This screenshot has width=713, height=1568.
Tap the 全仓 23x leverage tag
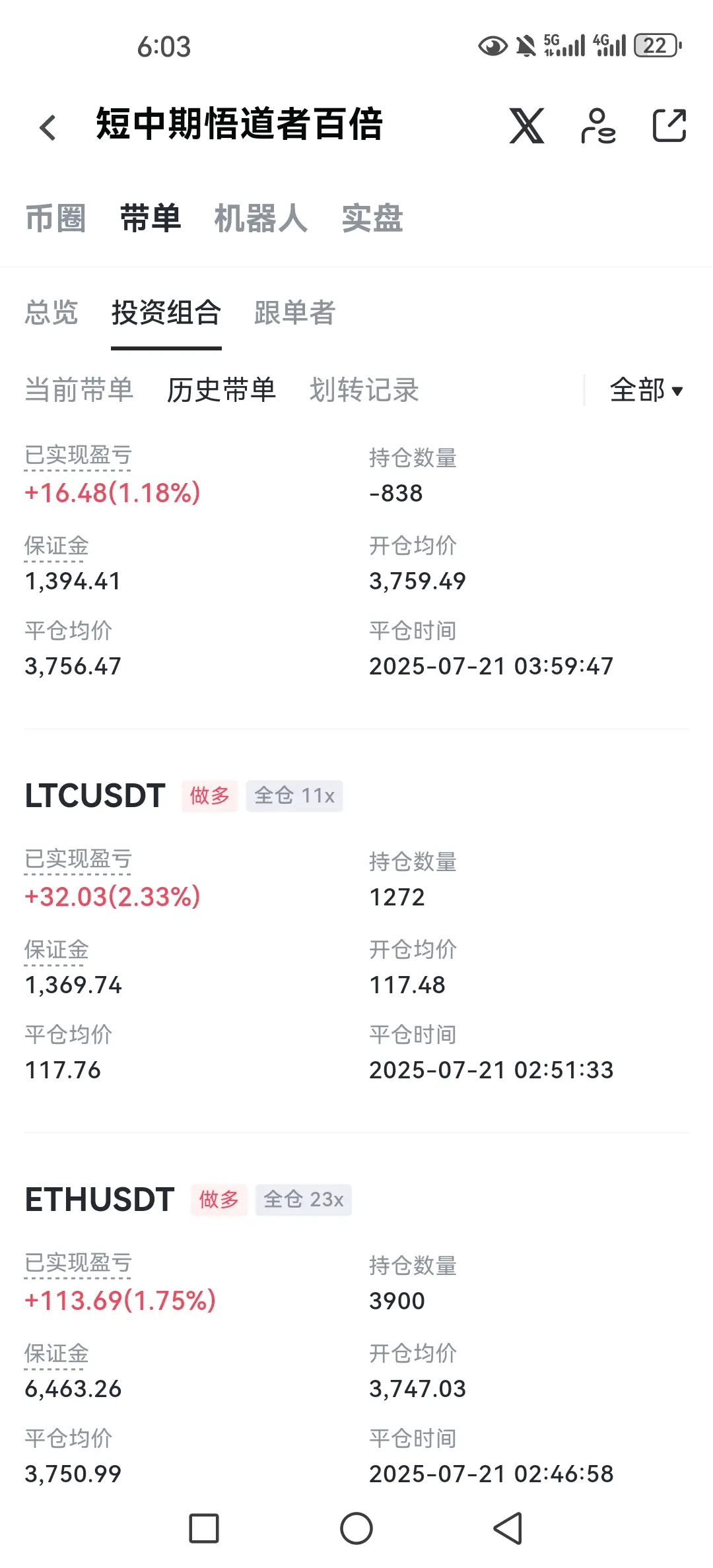(x=304, y=1199)
